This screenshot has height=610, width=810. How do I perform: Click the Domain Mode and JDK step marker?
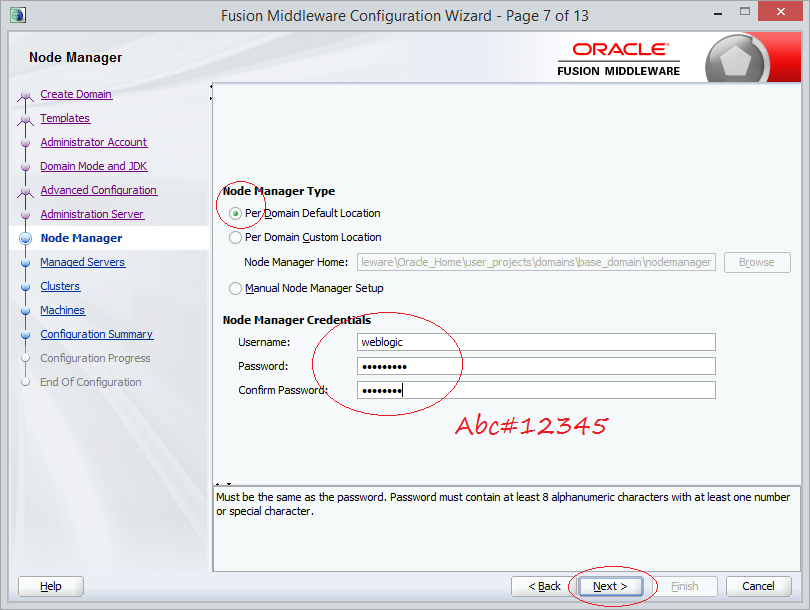click(x=25, y=167)
